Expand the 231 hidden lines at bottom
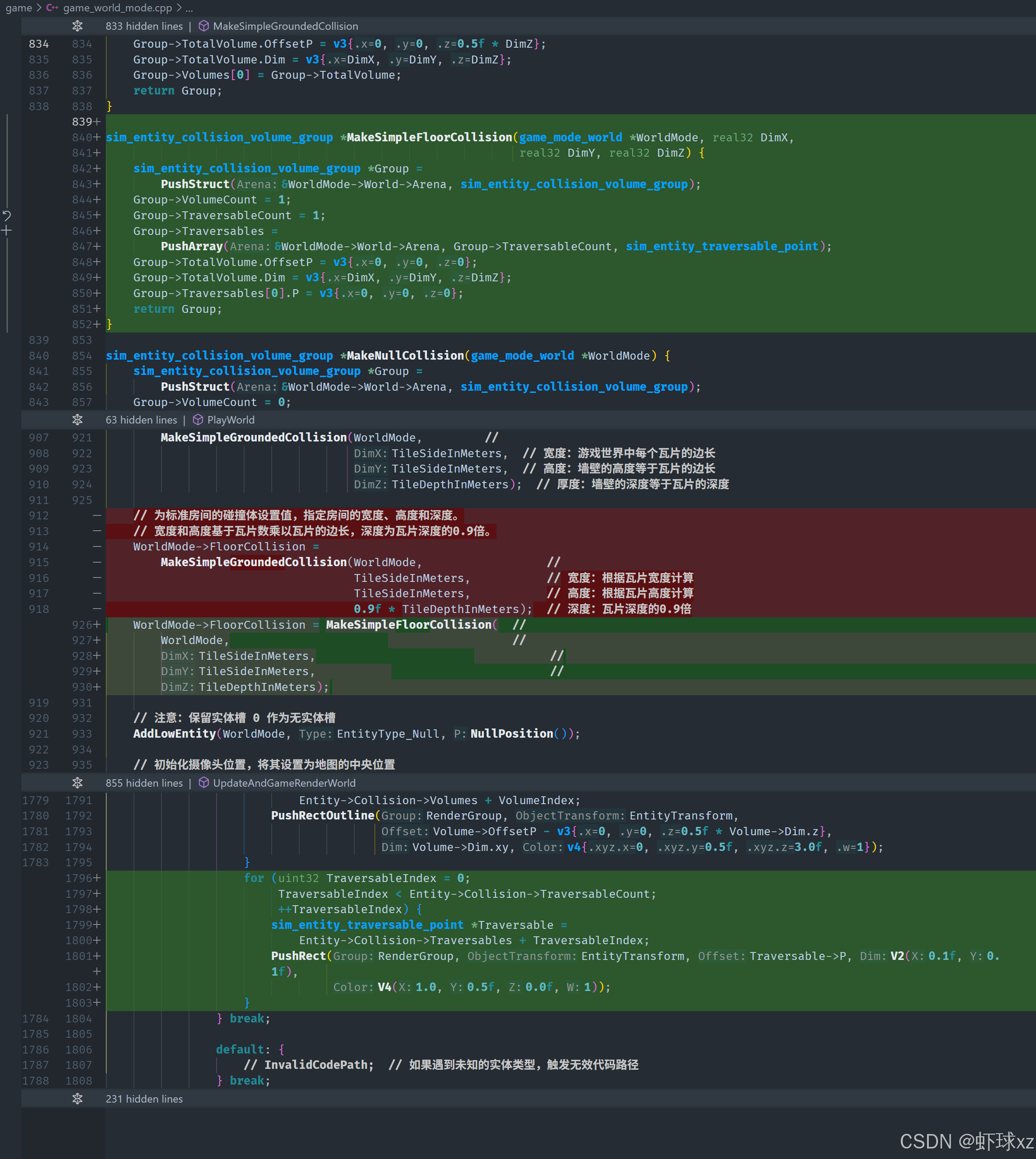The width and height of the screenshot is (1036, 1159). click(144, 1099)
